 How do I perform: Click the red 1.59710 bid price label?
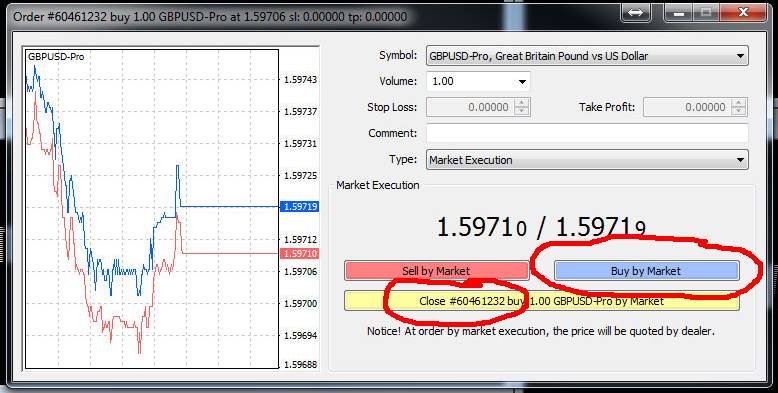tap(299, 254)
